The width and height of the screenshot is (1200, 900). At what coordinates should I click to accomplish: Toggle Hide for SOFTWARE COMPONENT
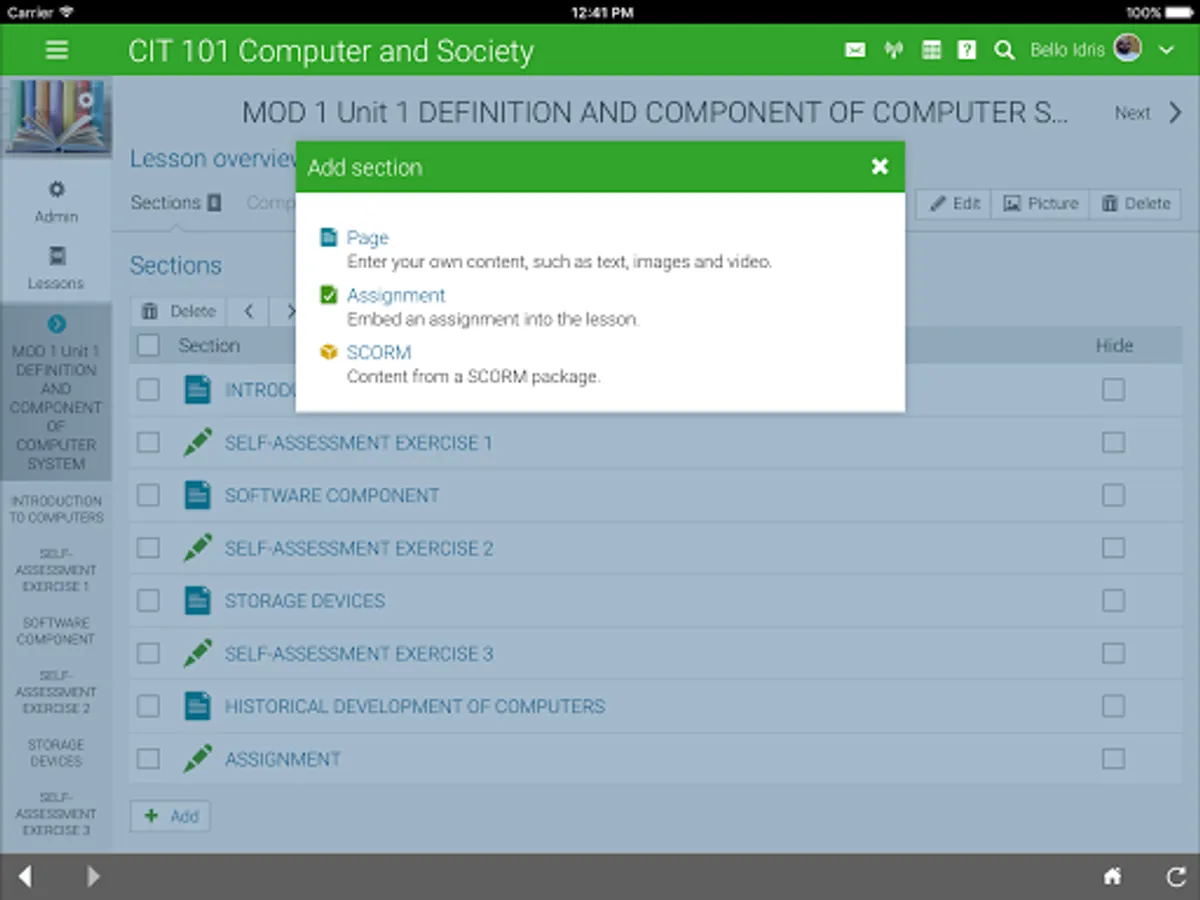(x=1113, y=495)
